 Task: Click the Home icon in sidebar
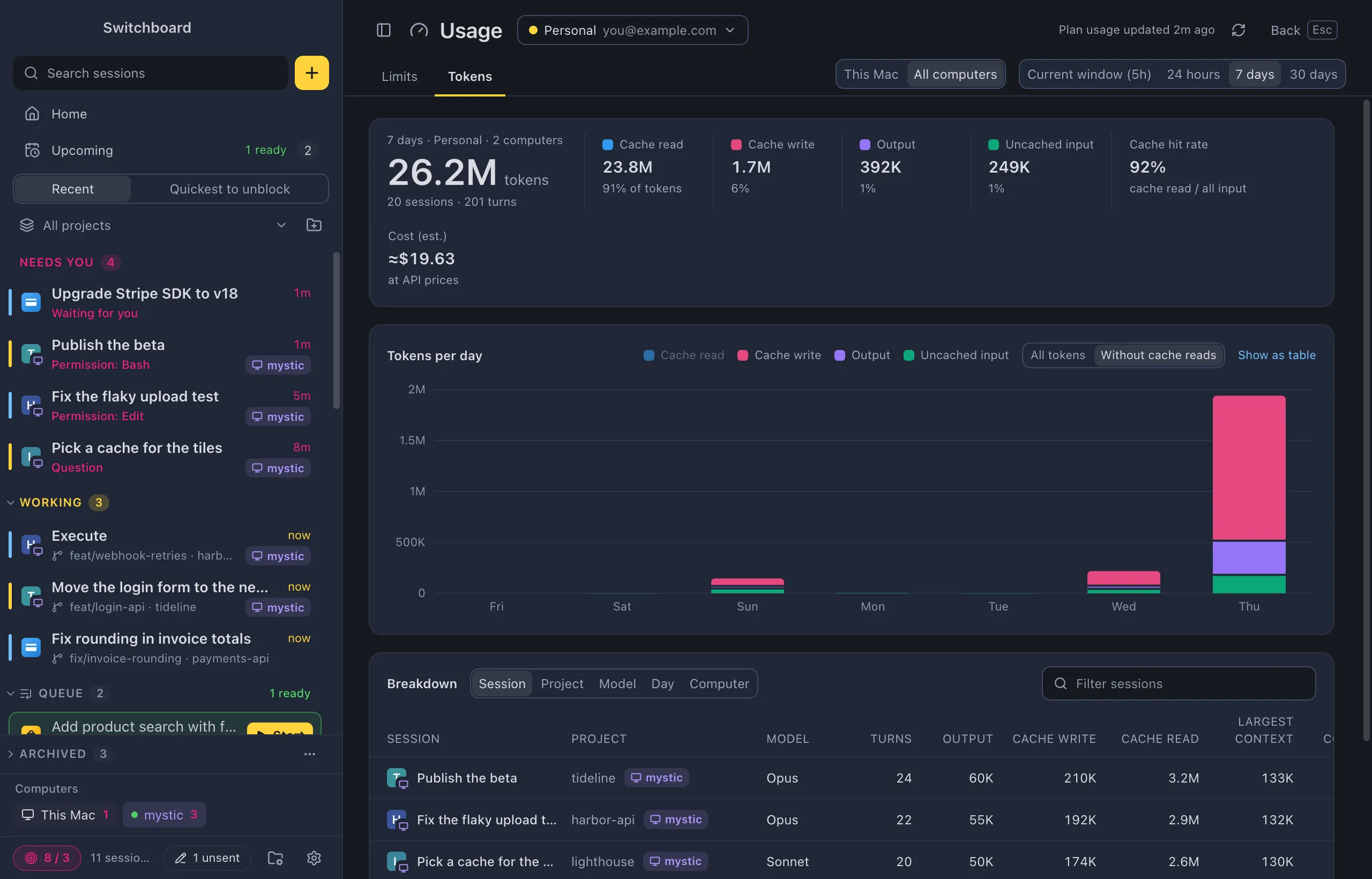click(32, 114)
